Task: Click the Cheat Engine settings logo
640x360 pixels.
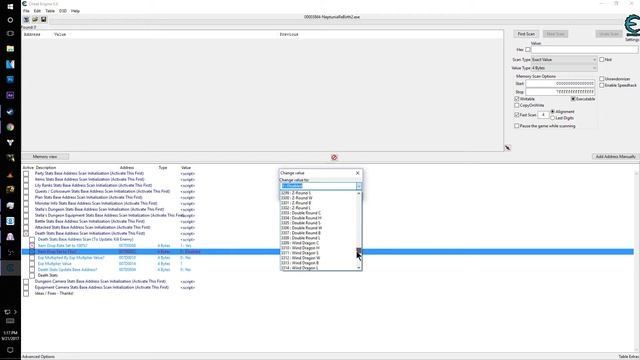Action: coord(632,26)
